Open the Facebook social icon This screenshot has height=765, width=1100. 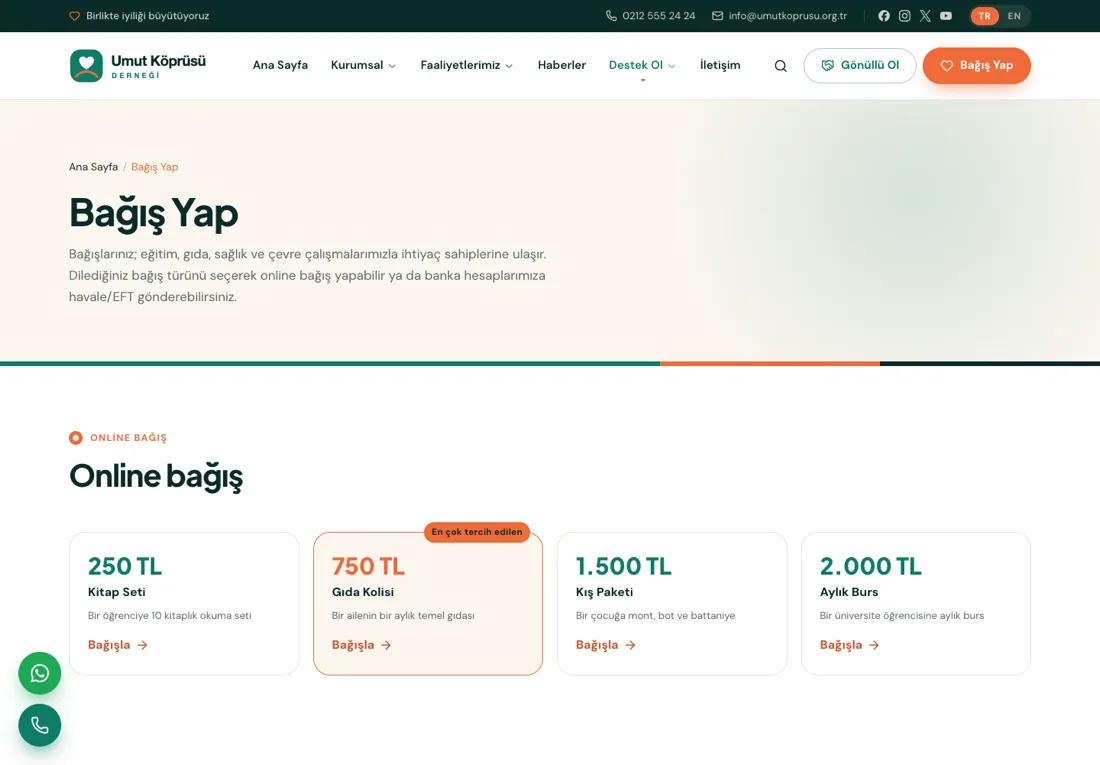[x=884, y=15]
